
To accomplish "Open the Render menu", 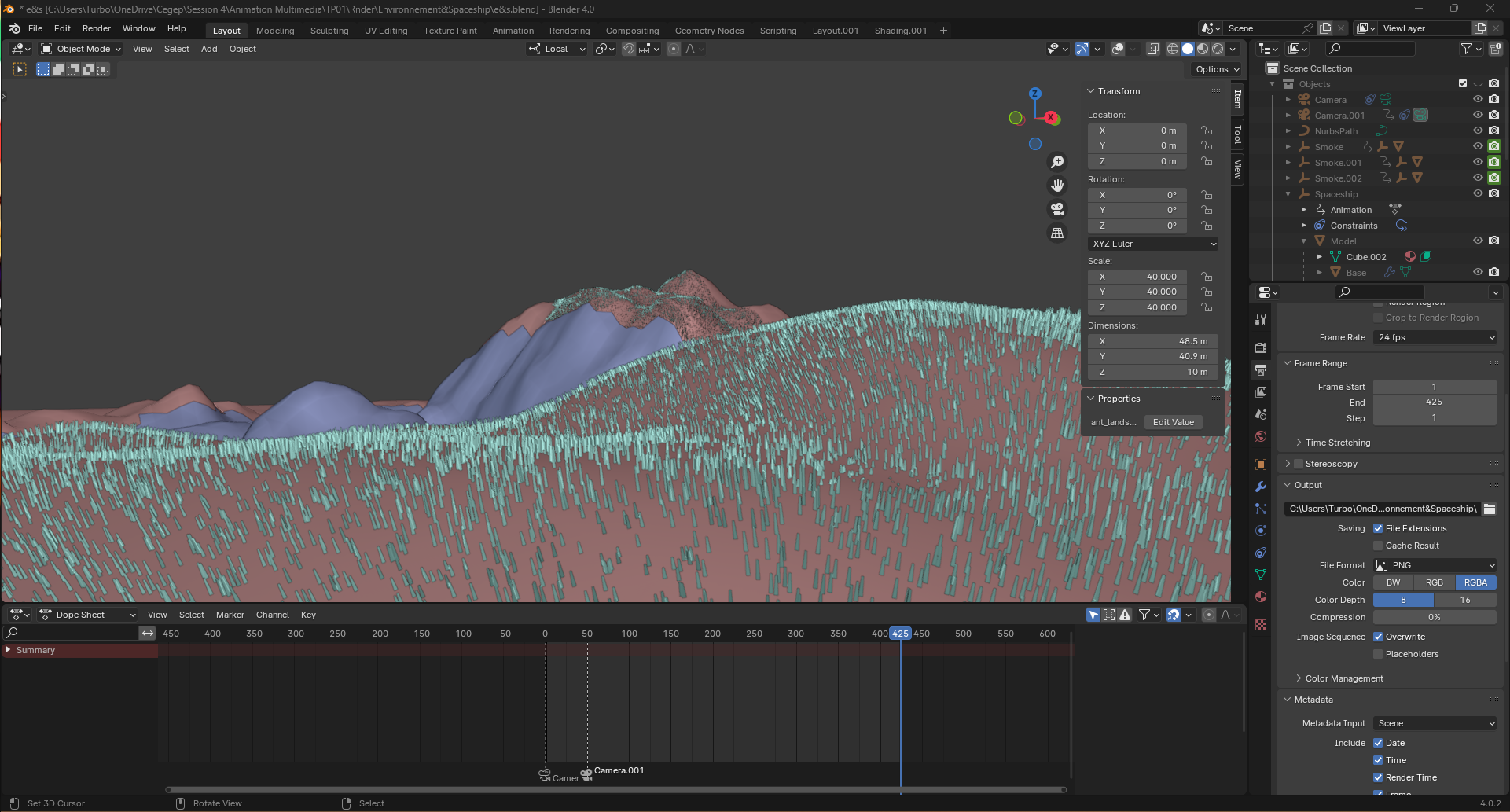I will tap(96, 28).
